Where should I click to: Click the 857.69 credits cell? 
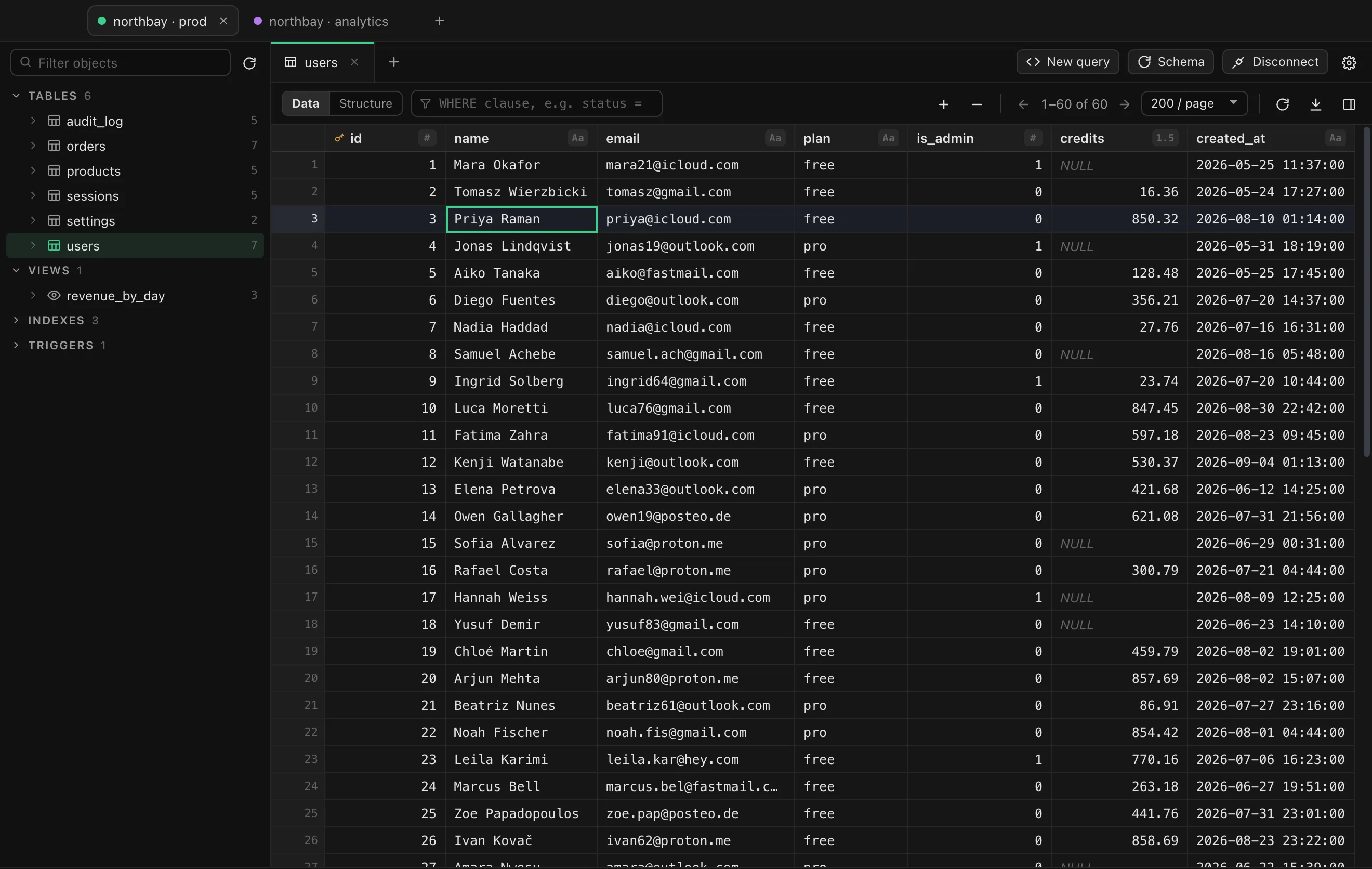1119,678
